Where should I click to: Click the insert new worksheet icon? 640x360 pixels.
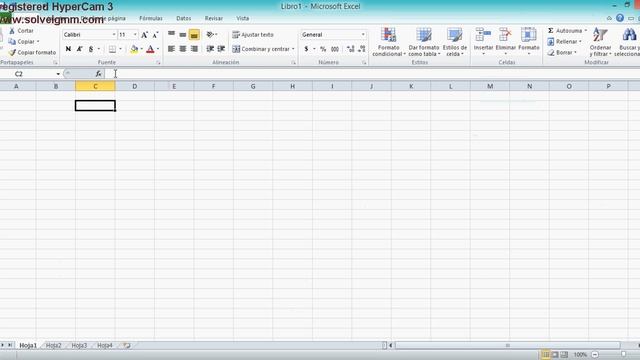tap(127, 345)
